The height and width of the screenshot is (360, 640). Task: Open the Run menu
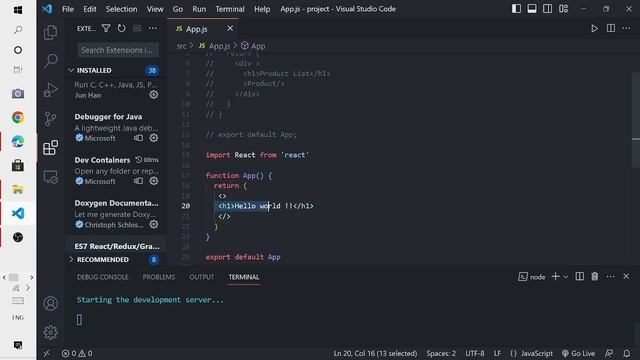pos(199,9)
